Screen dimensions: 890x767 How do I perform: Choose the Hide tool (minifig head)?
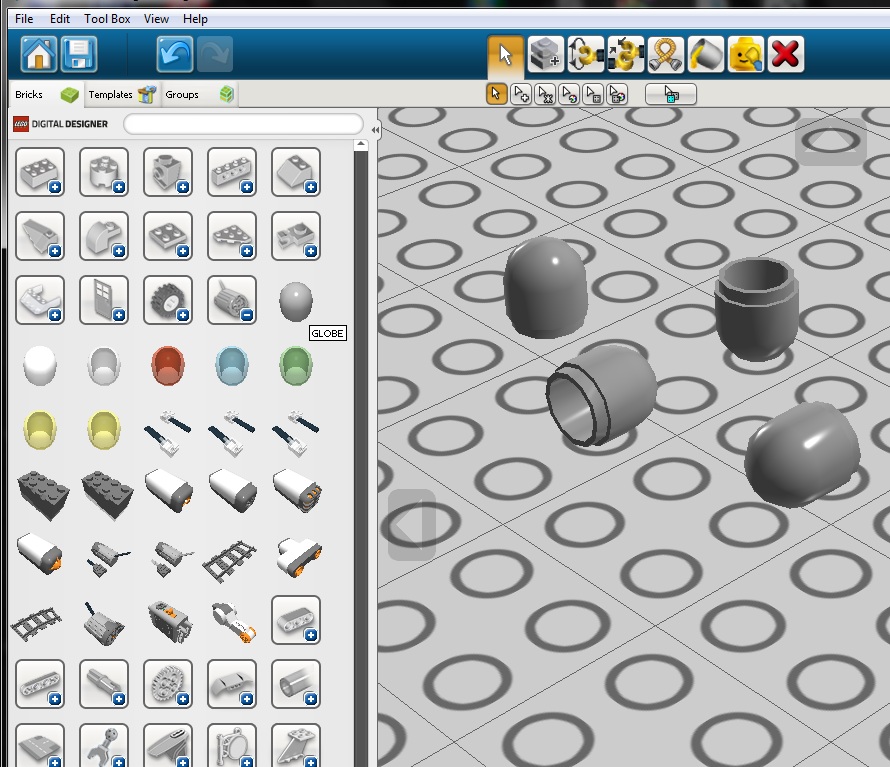(745, 55)
